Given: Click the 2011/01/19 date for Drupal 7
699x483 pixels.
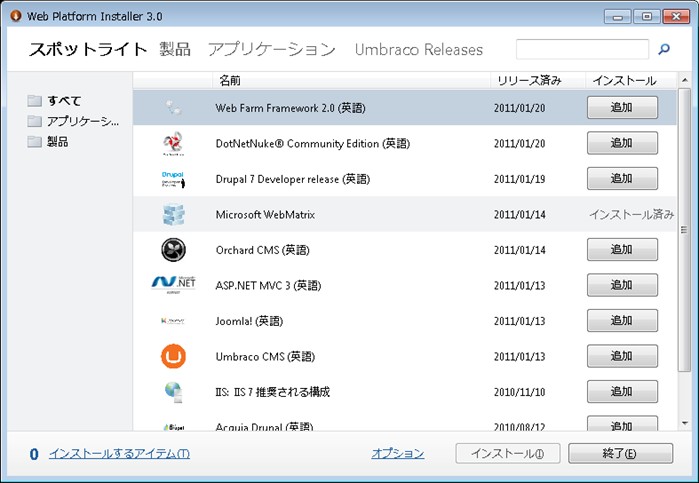Looking at the screenshot, I should 519,179.
